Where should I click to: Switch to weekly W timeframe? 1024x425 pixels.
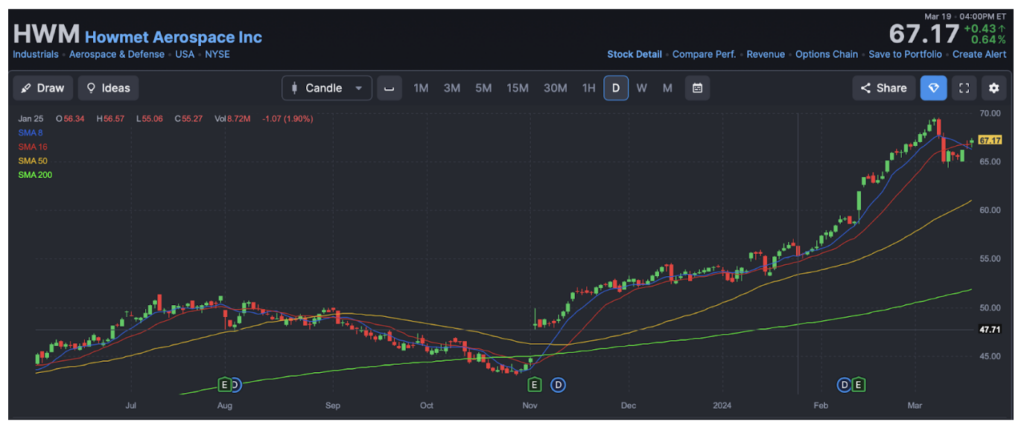coord(641,88)
